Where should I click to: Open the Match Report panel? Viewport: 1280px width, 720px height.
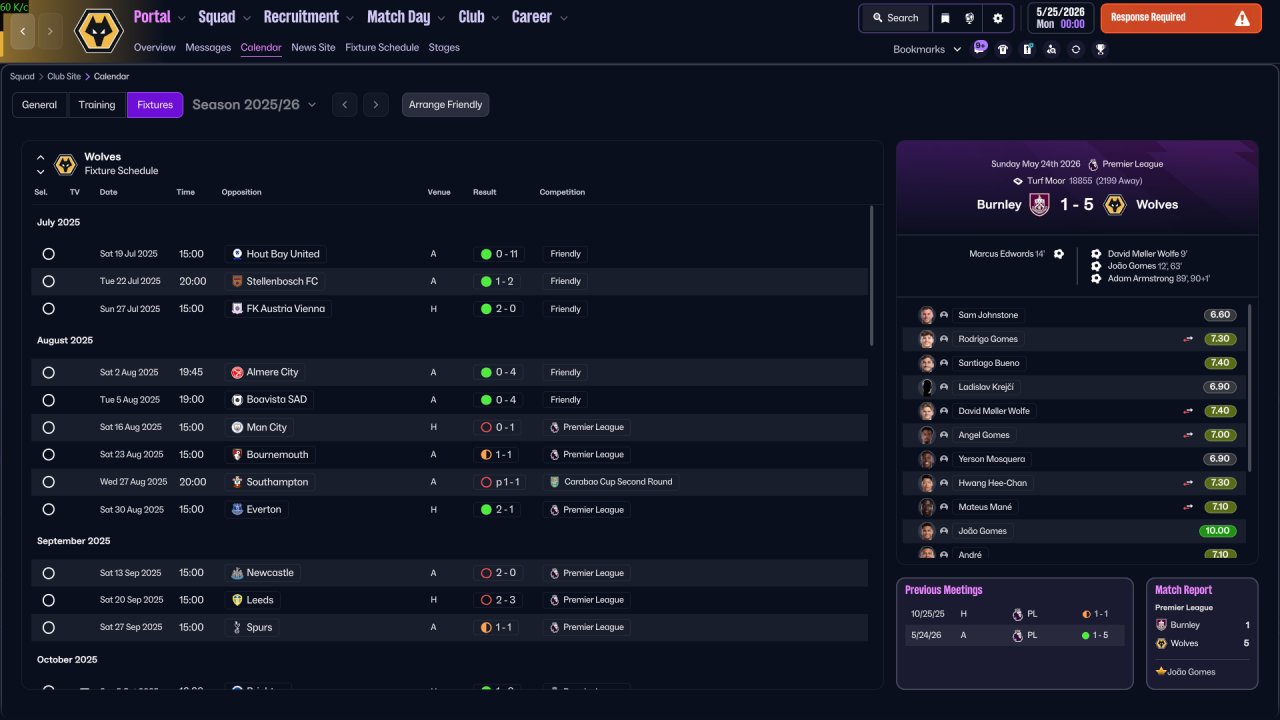coord(1202,633)
